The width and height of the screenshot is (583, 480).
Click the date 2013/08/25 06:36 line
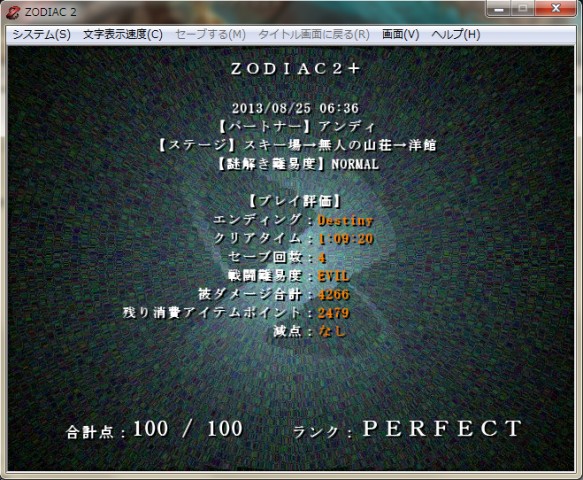pyautogui.click(x=295, y=109)
